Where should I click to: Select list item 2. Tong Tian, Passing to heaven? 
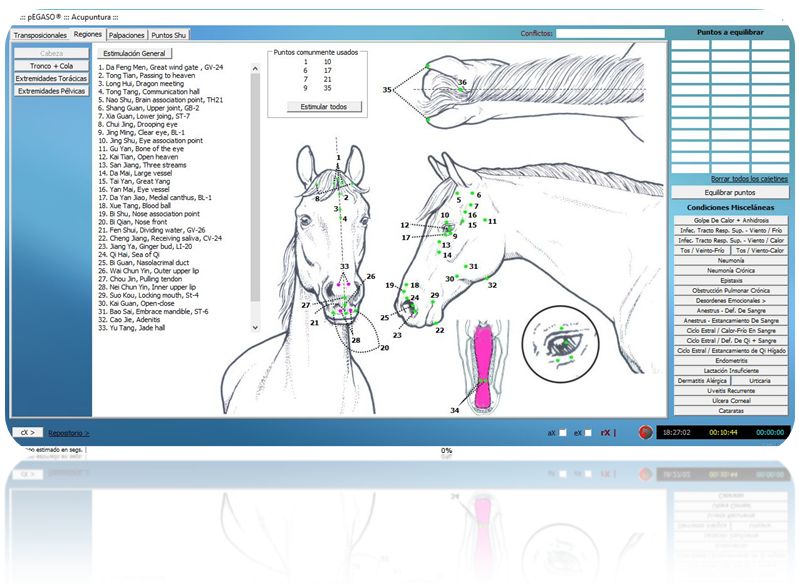point(147,75)
